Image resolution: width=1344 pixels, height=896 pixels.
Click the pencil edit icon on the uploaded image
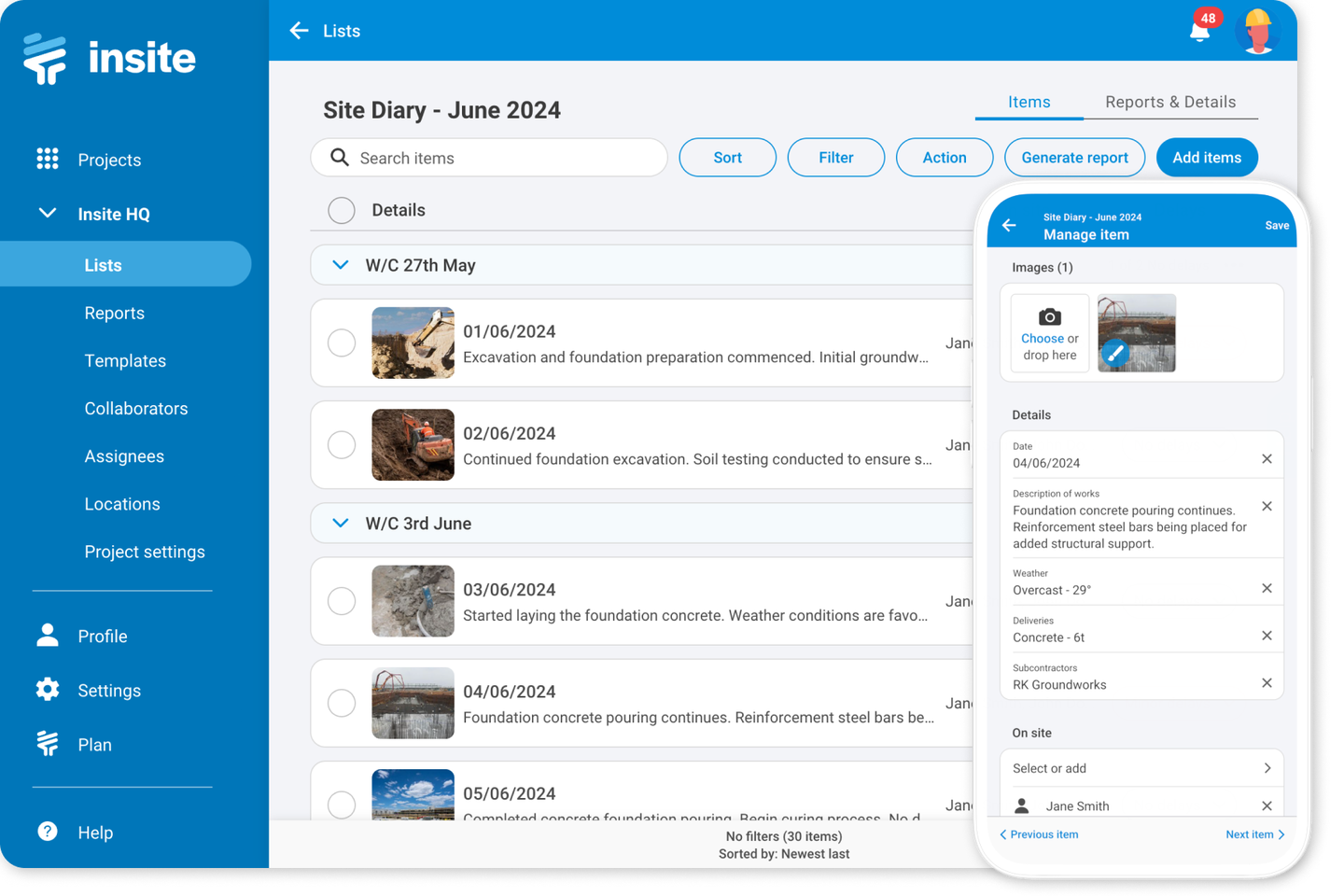[1115, 353]
